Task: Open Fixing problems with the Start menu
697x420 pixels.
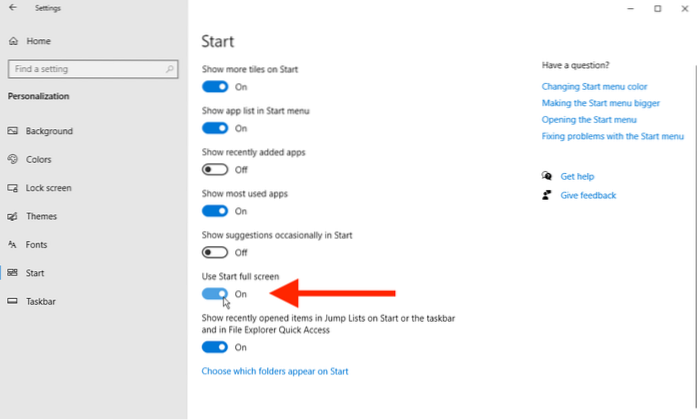Action: point(613,136)
